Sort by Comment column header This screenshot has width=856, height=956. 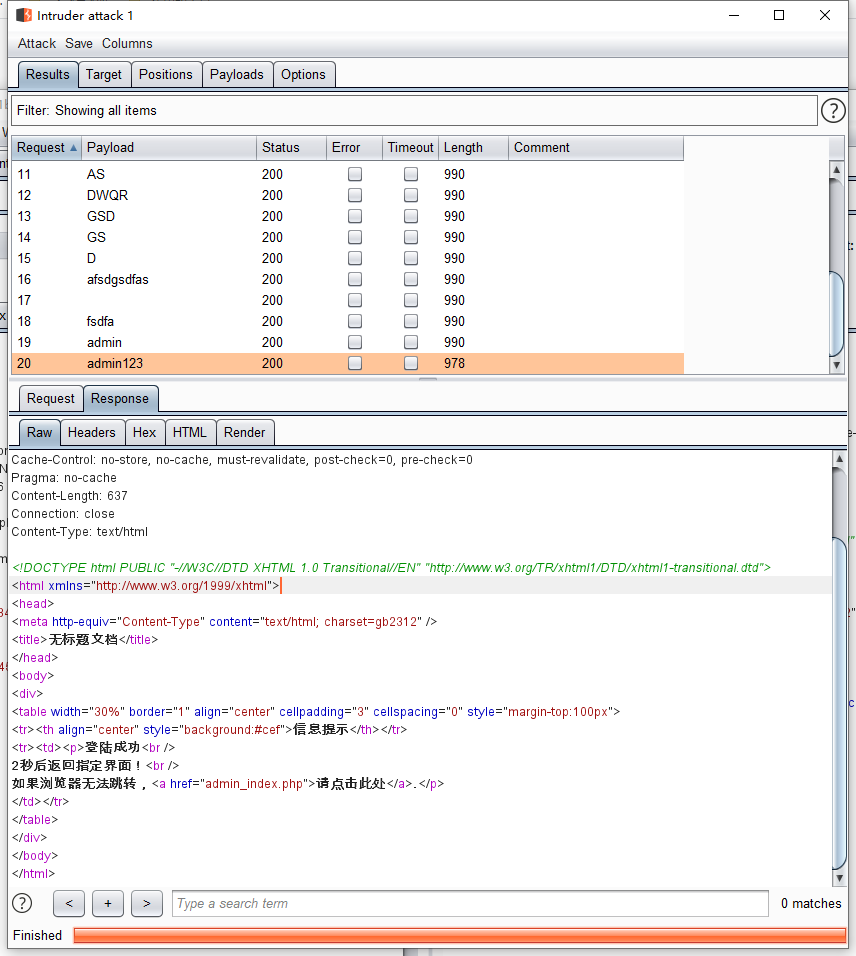(596, 148)
